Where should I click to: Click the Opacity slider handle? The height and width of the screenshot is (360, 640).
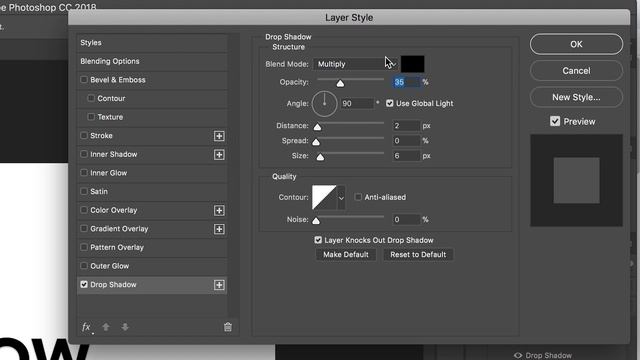pyautogui.click(x=340, y=84)
